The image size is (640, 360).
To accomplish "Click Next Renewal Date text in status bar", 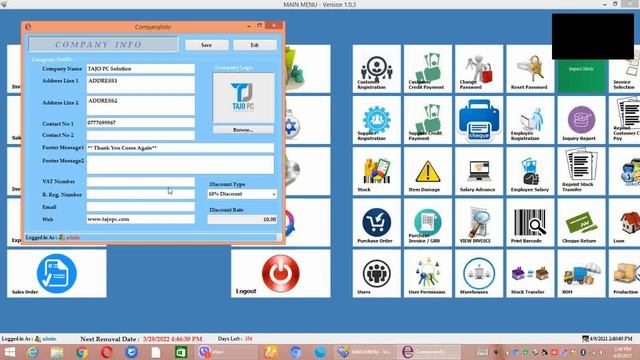I will [141, 339].
